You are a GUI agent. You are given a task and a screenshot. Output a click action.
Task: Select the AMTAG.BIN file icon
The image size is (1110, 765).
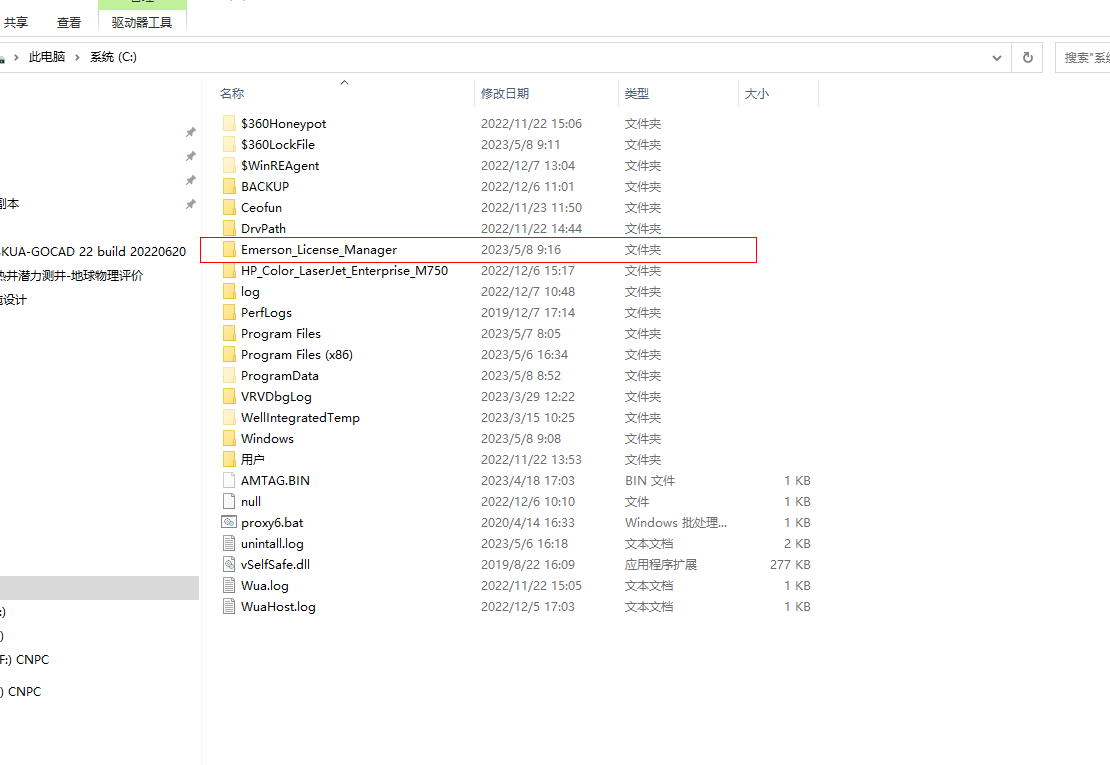click(229, 481)
